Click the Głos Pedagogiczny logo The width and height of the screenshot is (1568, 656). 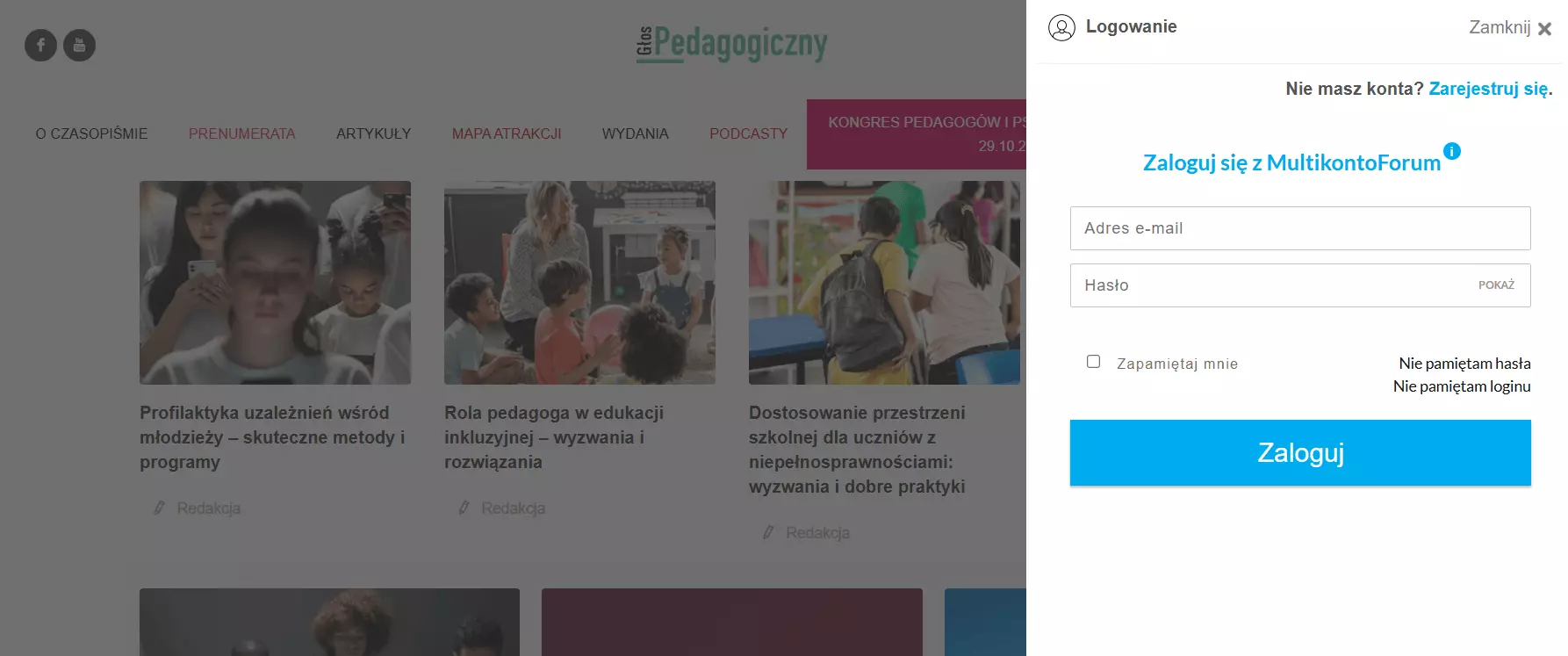click(731, 44)
